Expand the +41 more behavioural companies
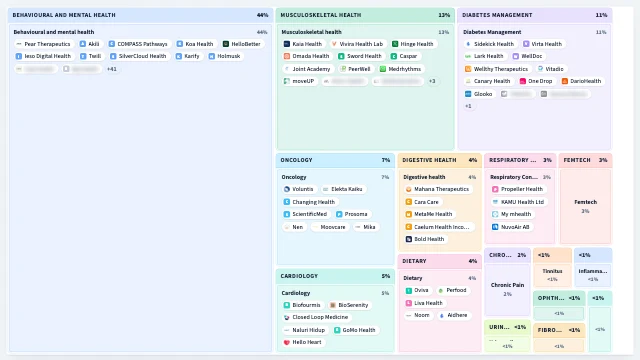This screenshot has width=640, height=360. (x=112, y=69)
